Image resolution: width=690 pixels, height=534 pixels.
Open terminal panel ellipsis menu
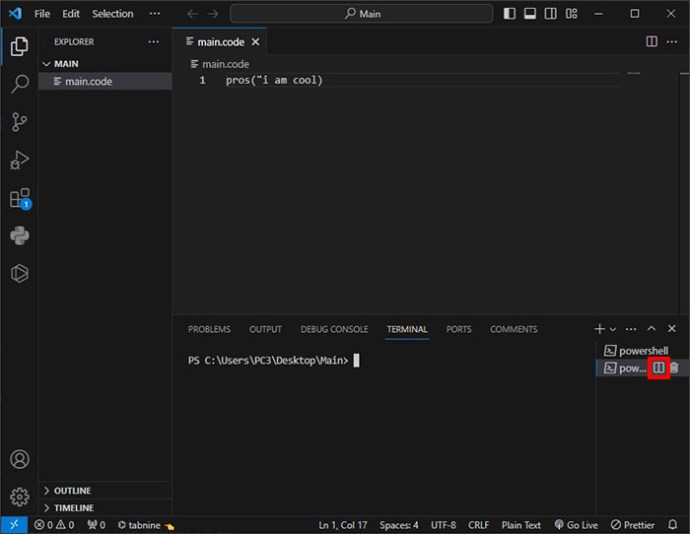pos(631,329)
